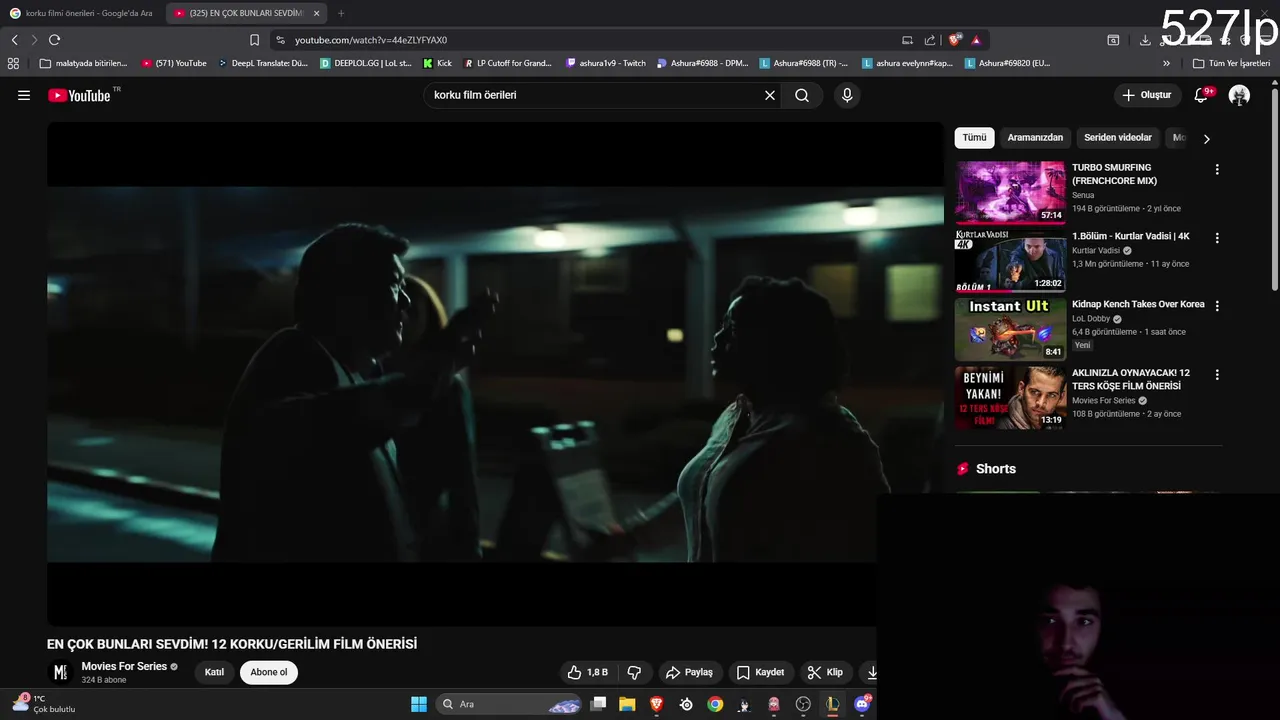Open options for TURBO SMURFING video

tap(1217, 170)
